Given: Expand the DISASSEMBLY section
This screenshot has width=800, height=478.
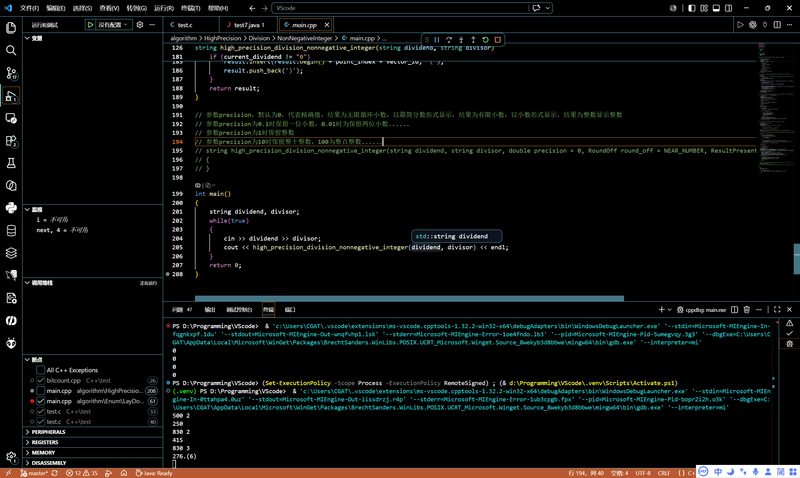Looking at the screenshot, I should (x=93, y=463).
